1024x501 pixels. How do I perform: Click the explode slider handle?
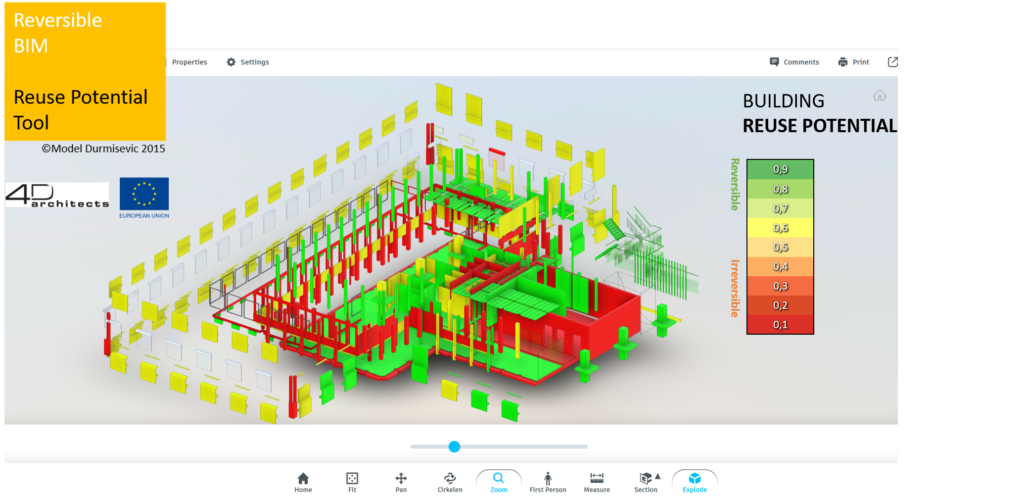tap(454, 446)
